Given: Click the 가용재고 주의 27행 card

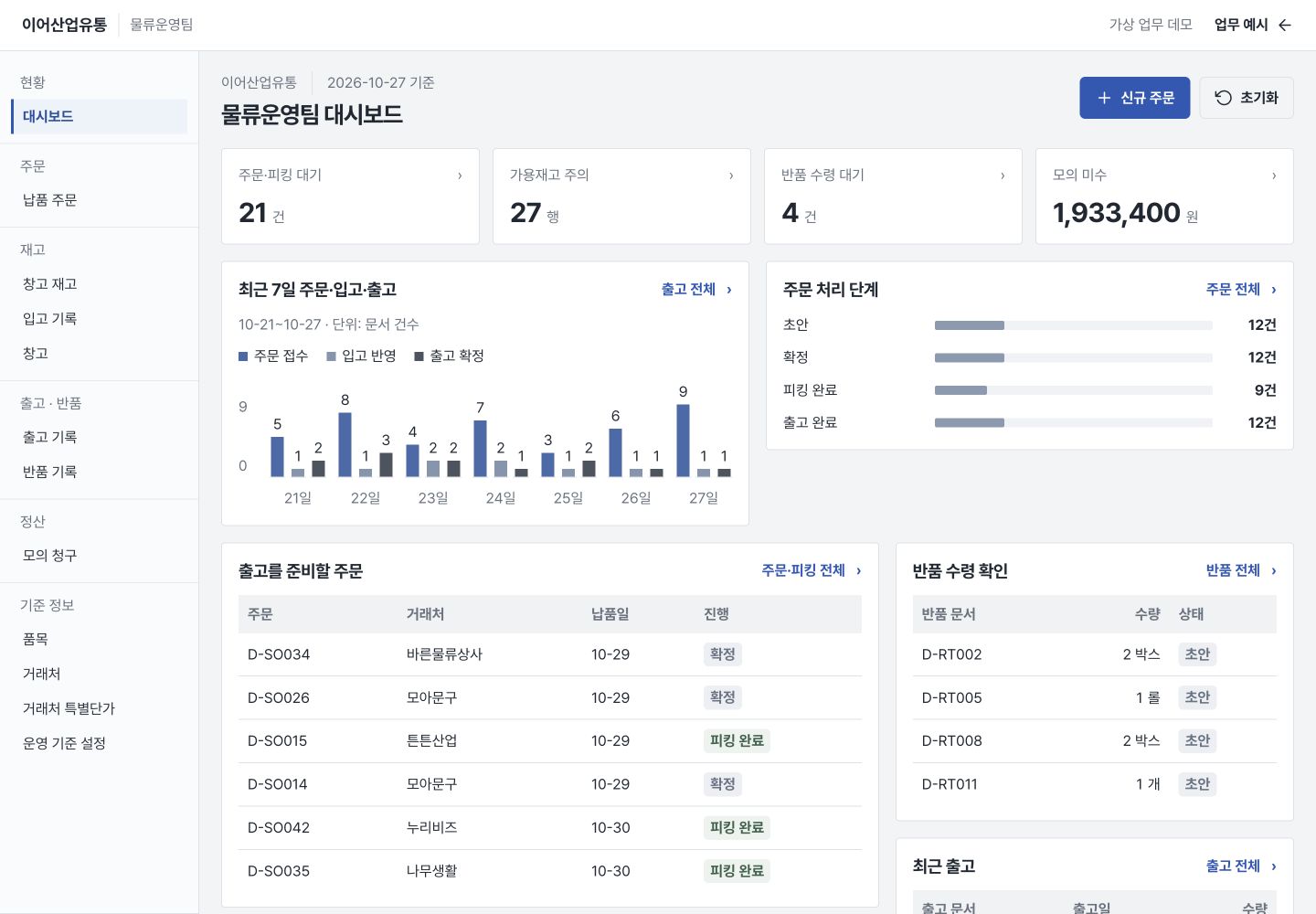Looking at the screenshot, I should (x=621, y=197).
